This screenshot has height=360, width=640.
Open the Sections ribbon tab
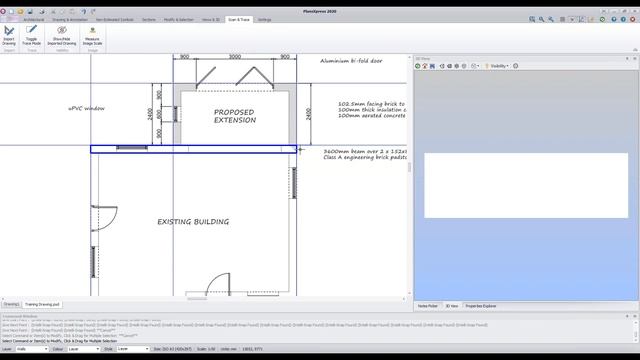pos(149,20)
